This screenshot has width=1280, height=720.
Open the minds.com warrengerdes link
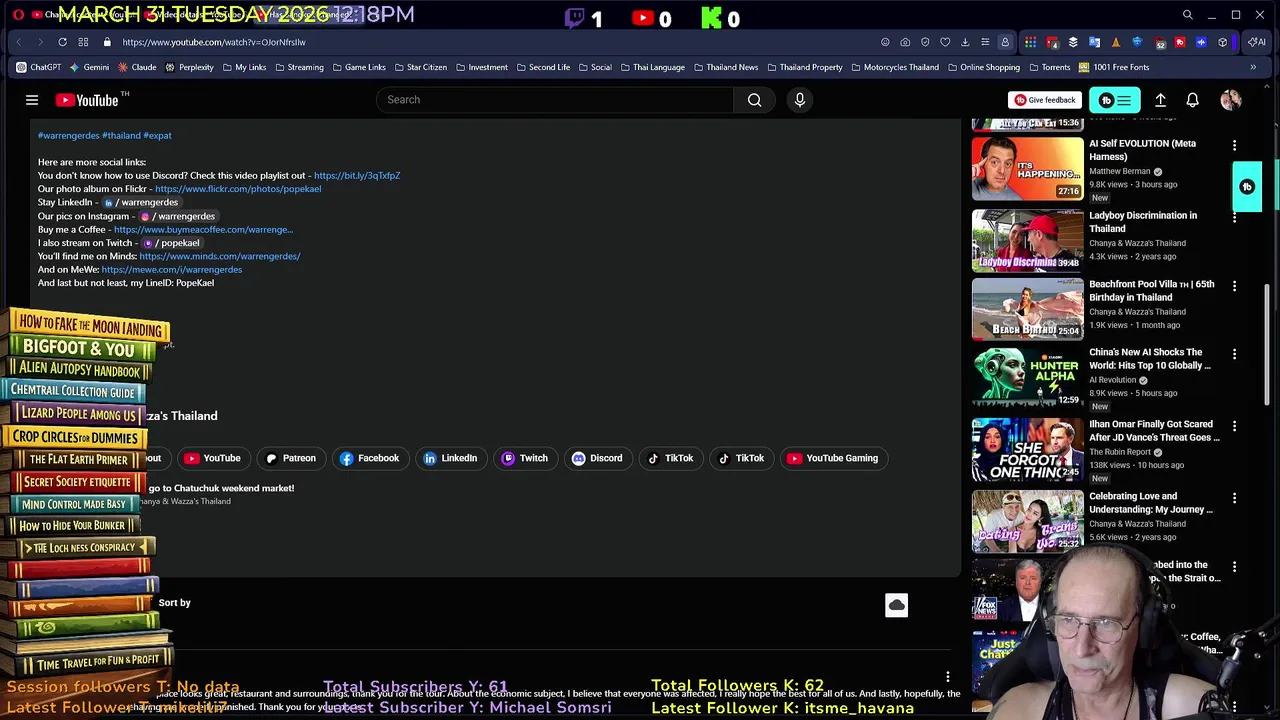pos(220,257)
